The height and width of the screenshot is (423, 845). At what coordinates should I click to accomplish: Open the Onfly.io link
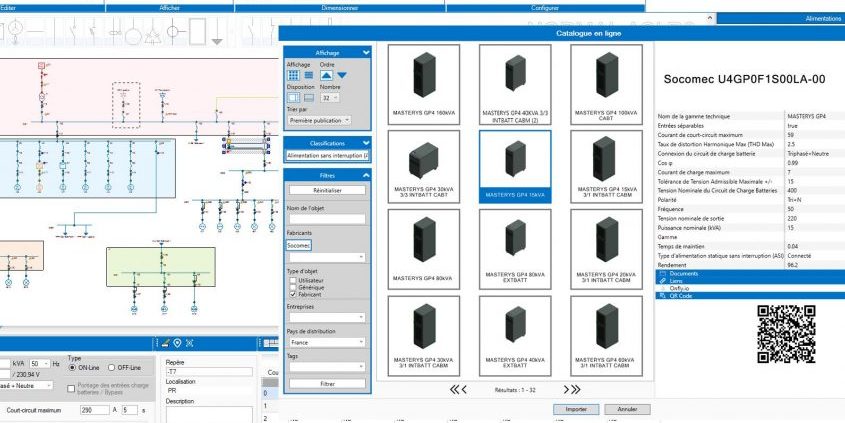click(679, 289)
